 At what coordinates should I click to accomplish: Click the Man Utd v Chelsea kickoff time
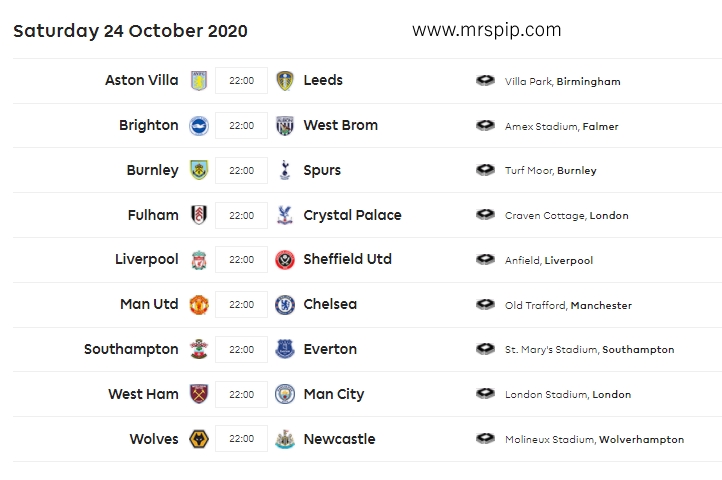pyautogui.click(x=241, y=304)
